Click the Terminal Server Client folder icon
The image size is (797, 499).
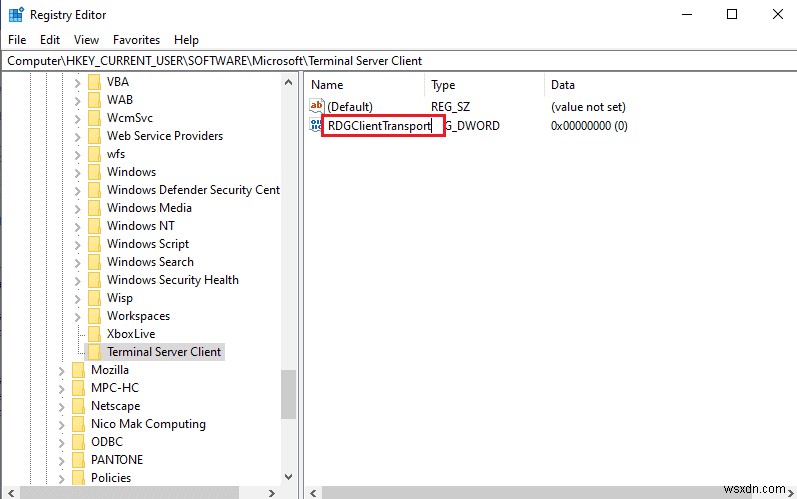pos(94,352)
